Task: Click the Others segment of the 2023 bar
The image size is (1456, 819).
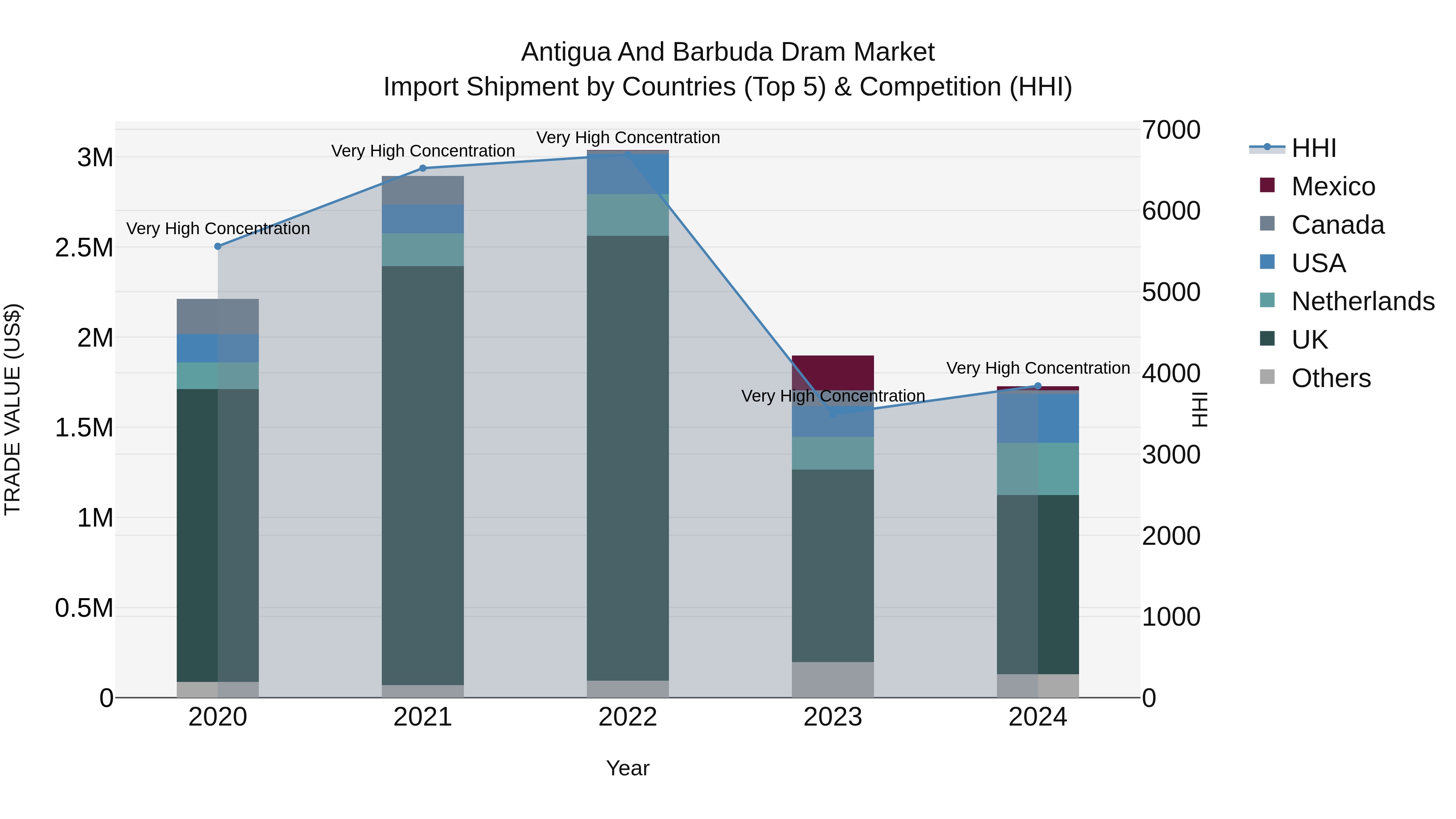Action: pos(833,679)
